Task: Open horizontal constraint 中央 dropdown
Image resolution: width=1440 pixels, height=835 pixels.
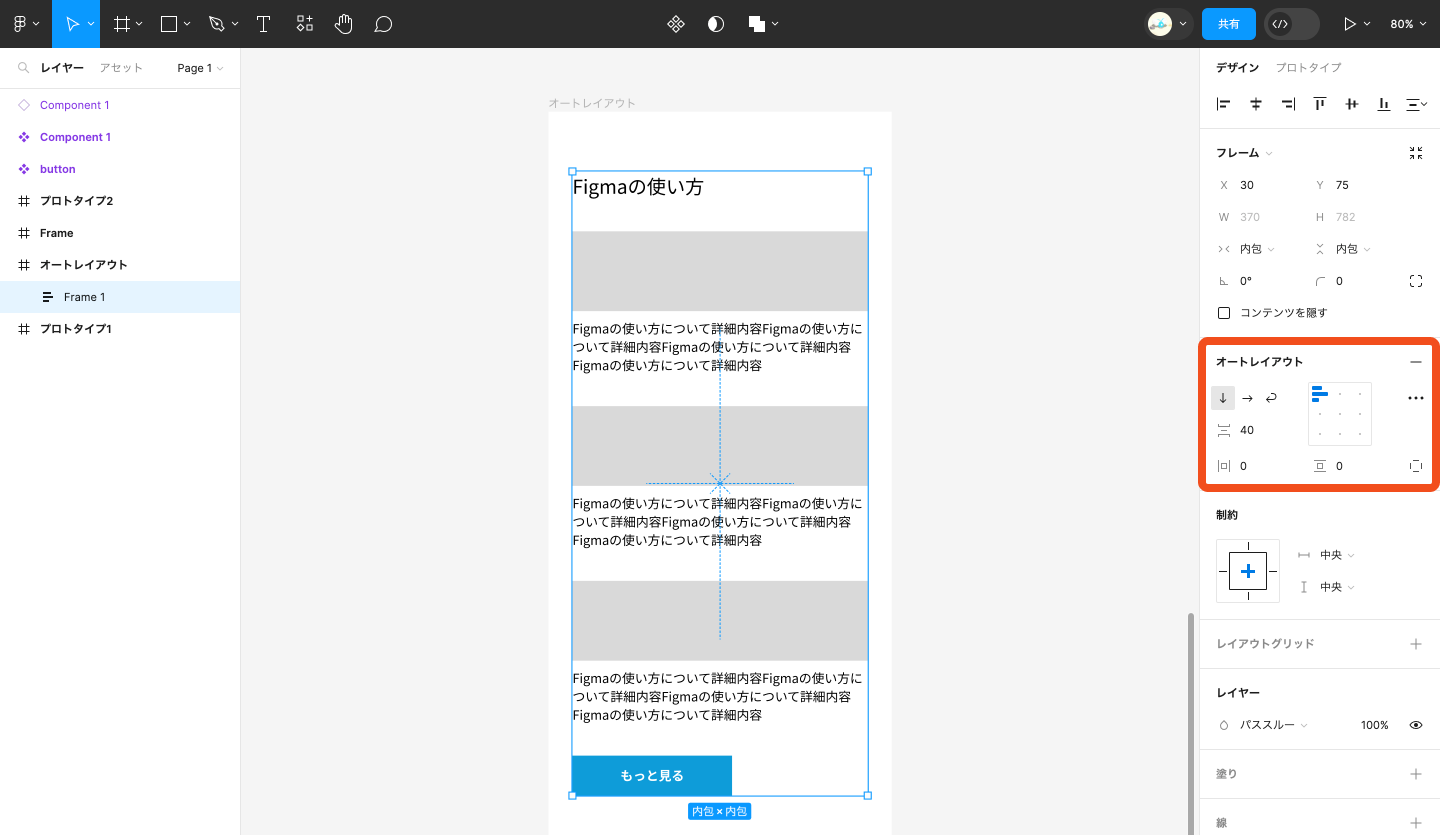Action: point(1337,555)
